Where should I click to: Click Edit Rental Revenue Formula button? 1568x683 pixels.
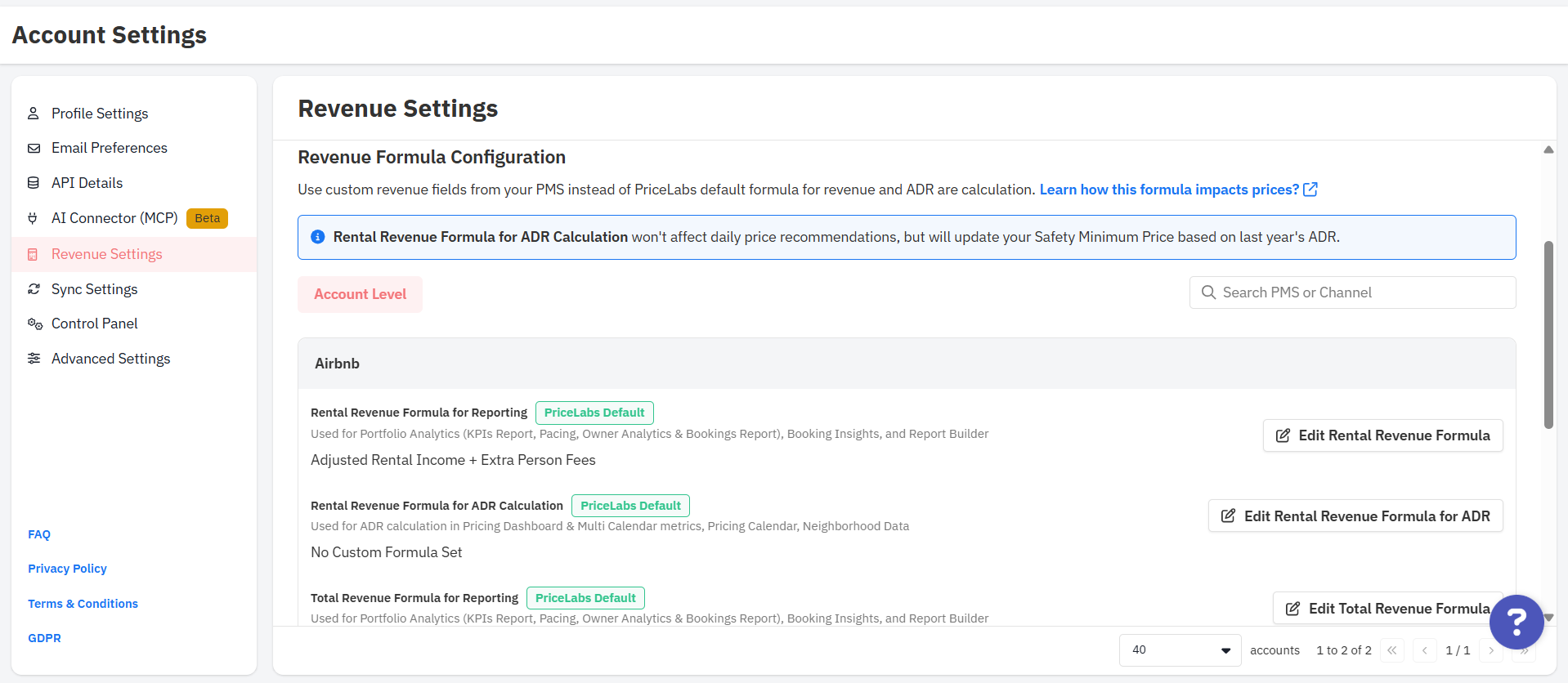click(x=1382, y=435)
